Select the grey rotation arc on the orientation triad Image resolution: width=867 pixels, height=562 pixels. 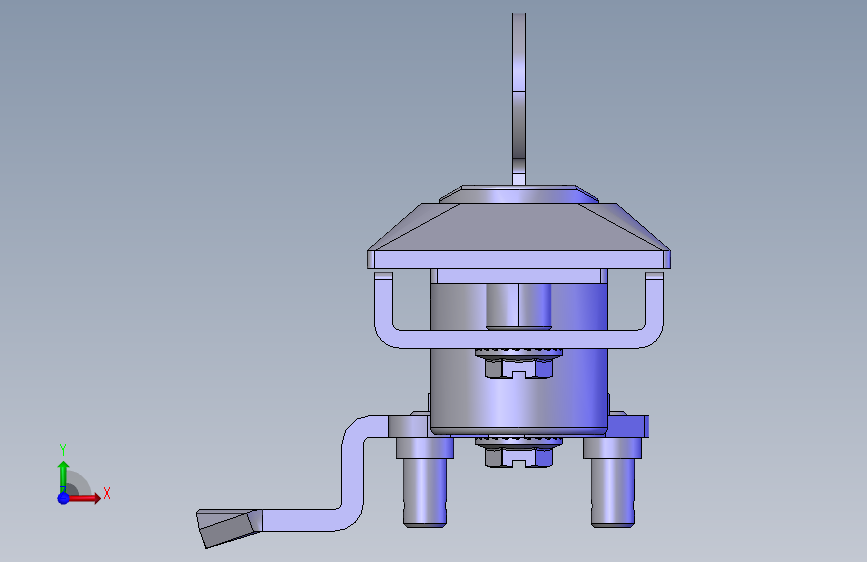[81, 483]
